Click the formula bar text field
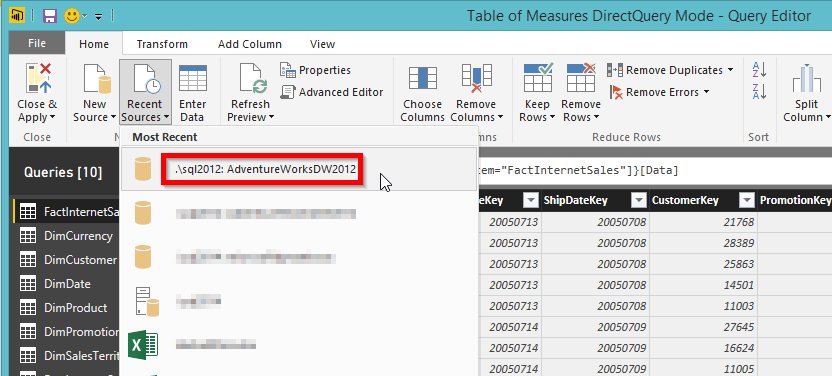The height and width of the screenshot is (376, 832). [653, 171]
